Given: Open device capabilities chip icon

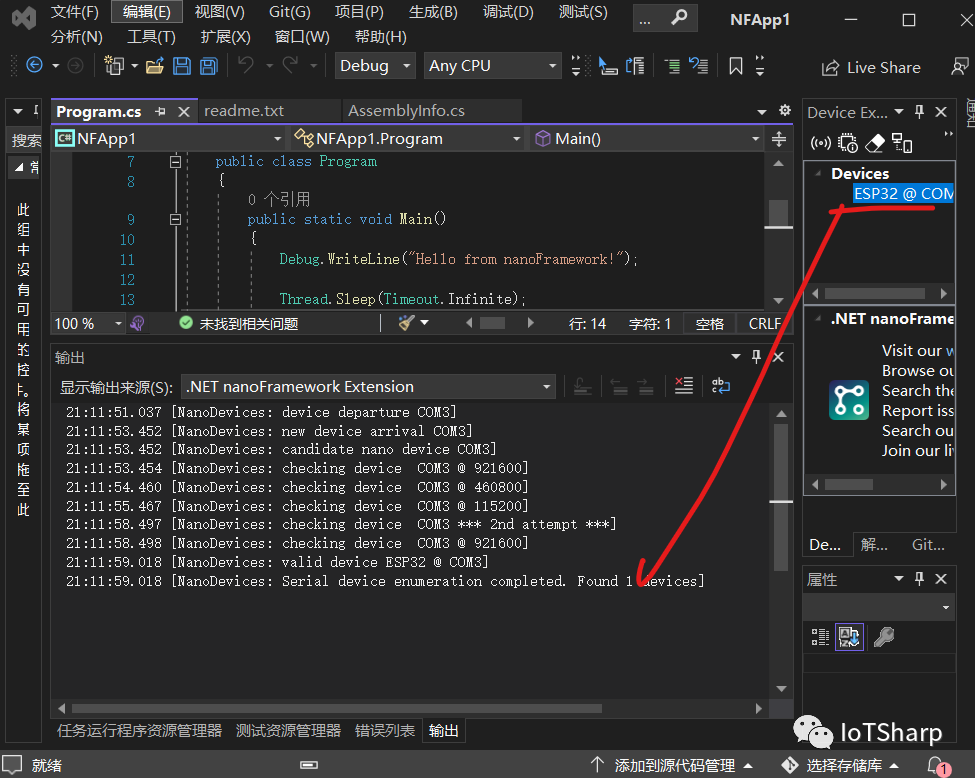Looking at the screenshot, I should 848,143.
